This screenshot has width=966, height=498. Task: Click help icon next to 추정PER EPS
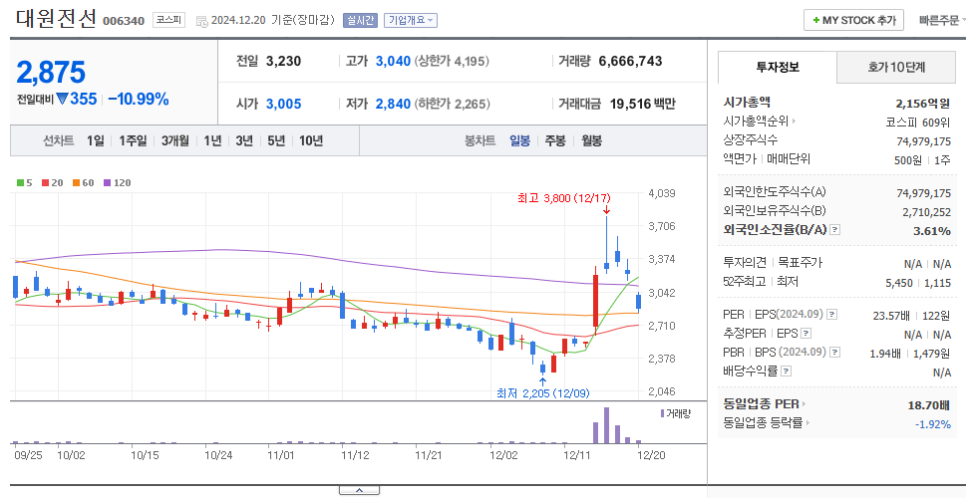(805, 333)
